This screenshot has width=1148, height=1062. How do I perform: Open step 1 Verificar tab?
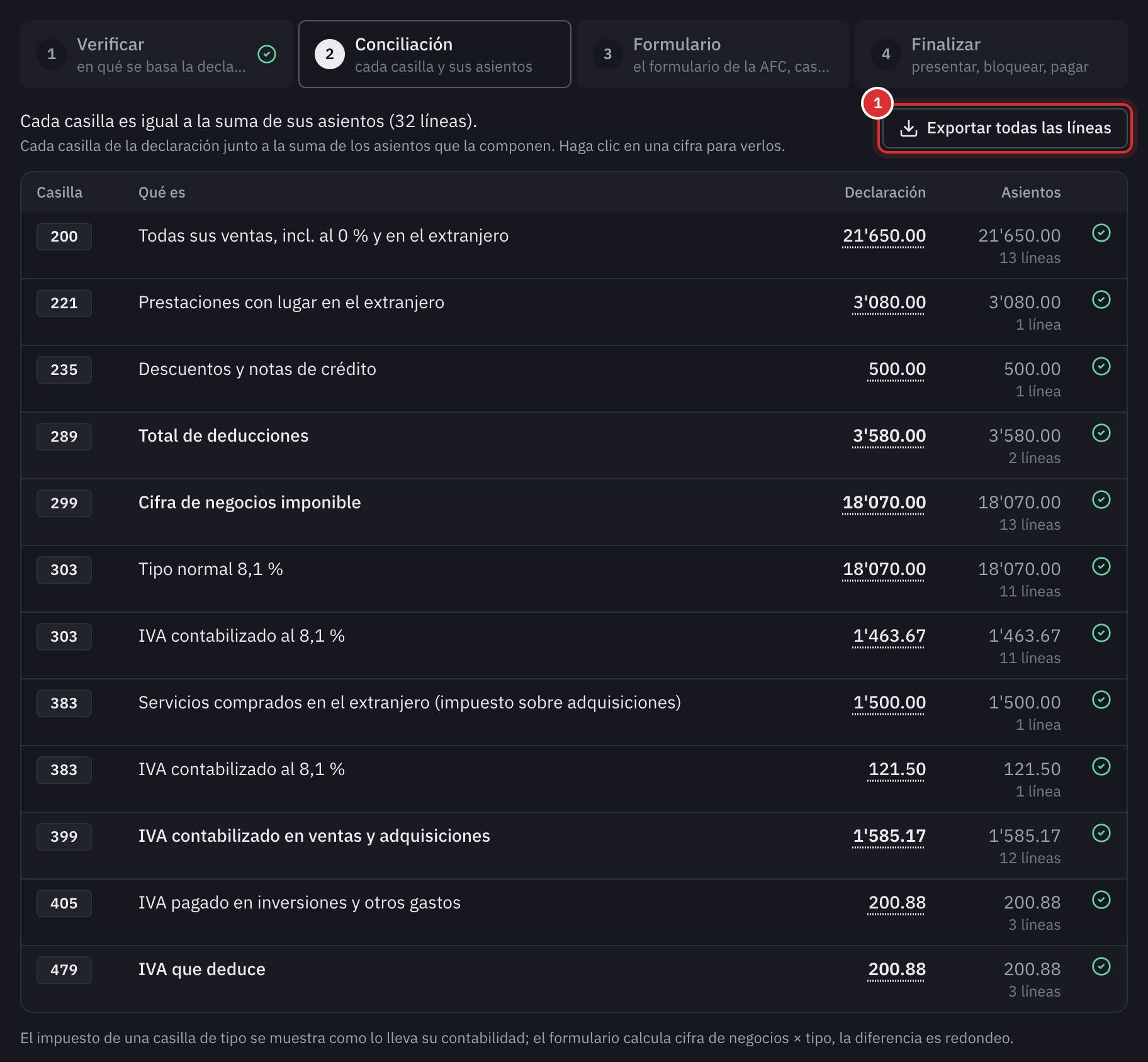pyautogui.click(x=157, y=54)
